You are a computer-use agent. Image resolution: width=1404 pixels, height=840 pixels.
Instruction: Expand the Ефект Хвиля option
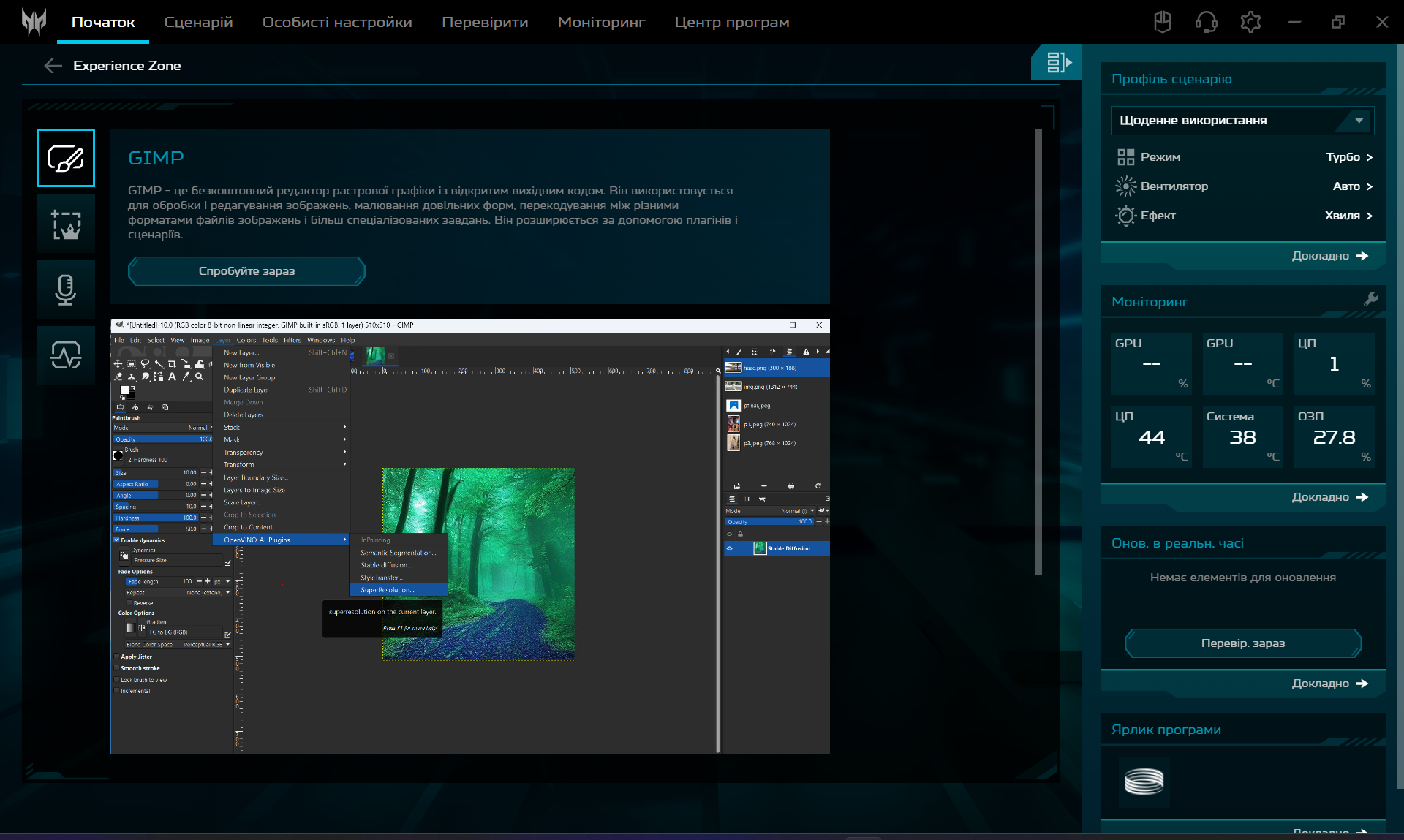pos(1348,216)
